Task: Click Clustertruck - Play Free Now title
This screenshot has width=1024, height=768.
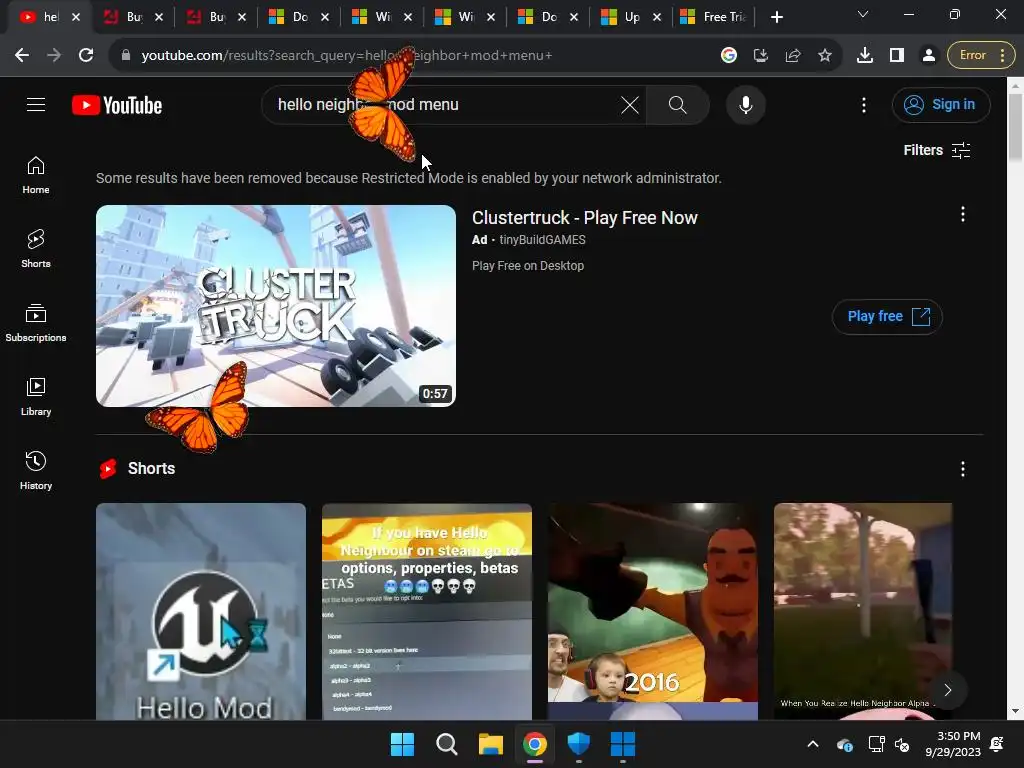Action: (584, 217)
